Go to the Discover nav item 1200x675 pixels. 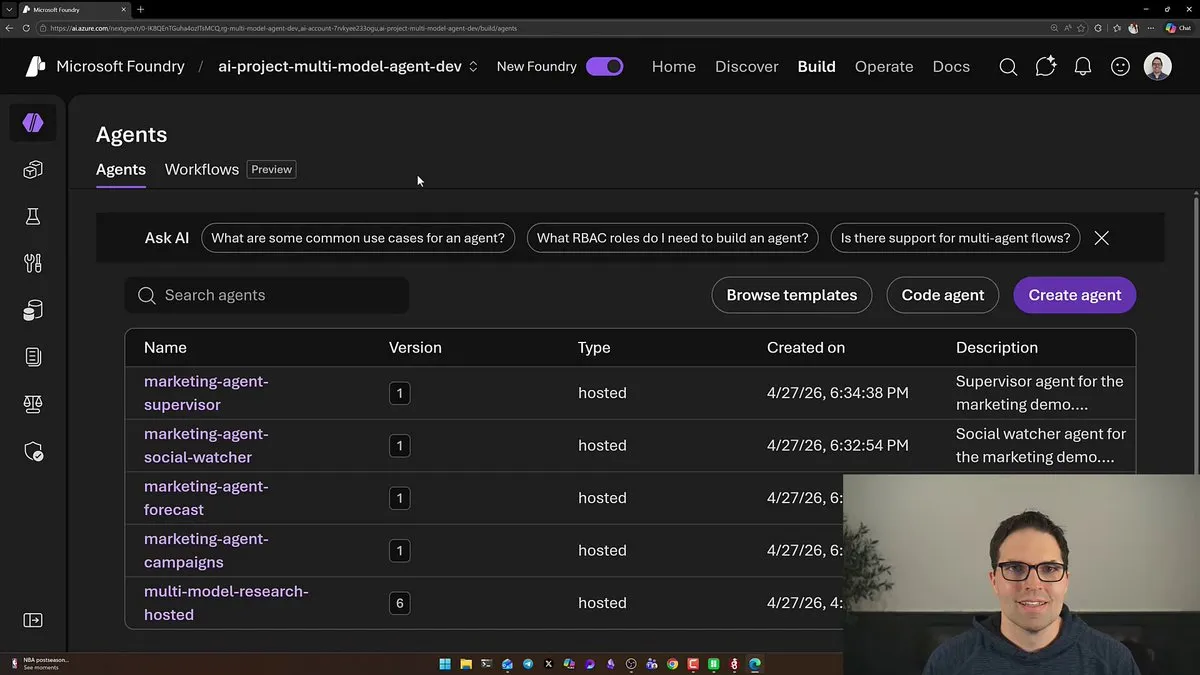(x=747, y=67)
